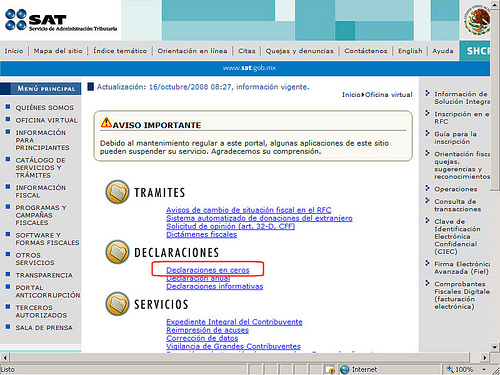Open Sistema automatizado de donaciones del extranjero
This screenshot has width=500, height=375.
259,218
